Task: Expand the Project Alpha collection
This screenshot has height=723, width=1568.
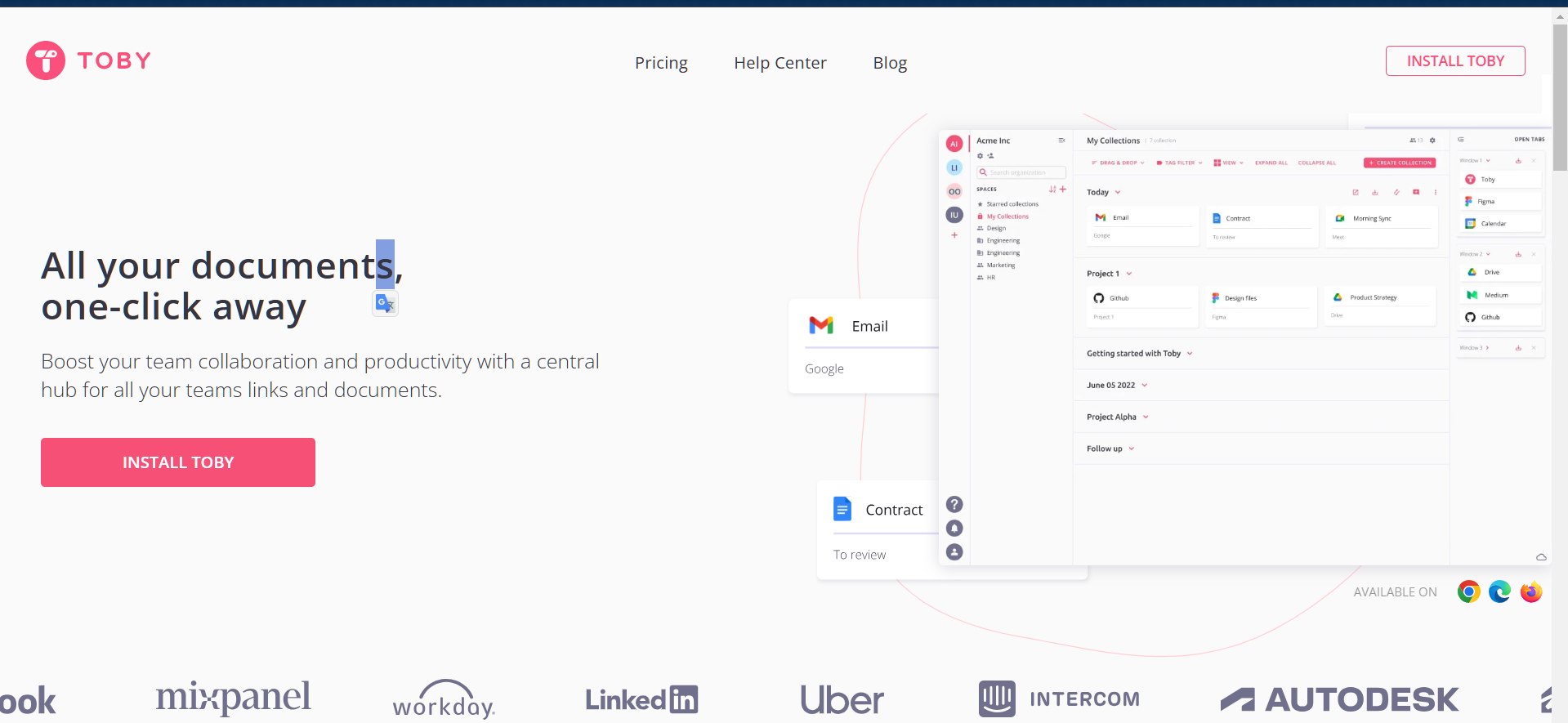Action: 1146,417
